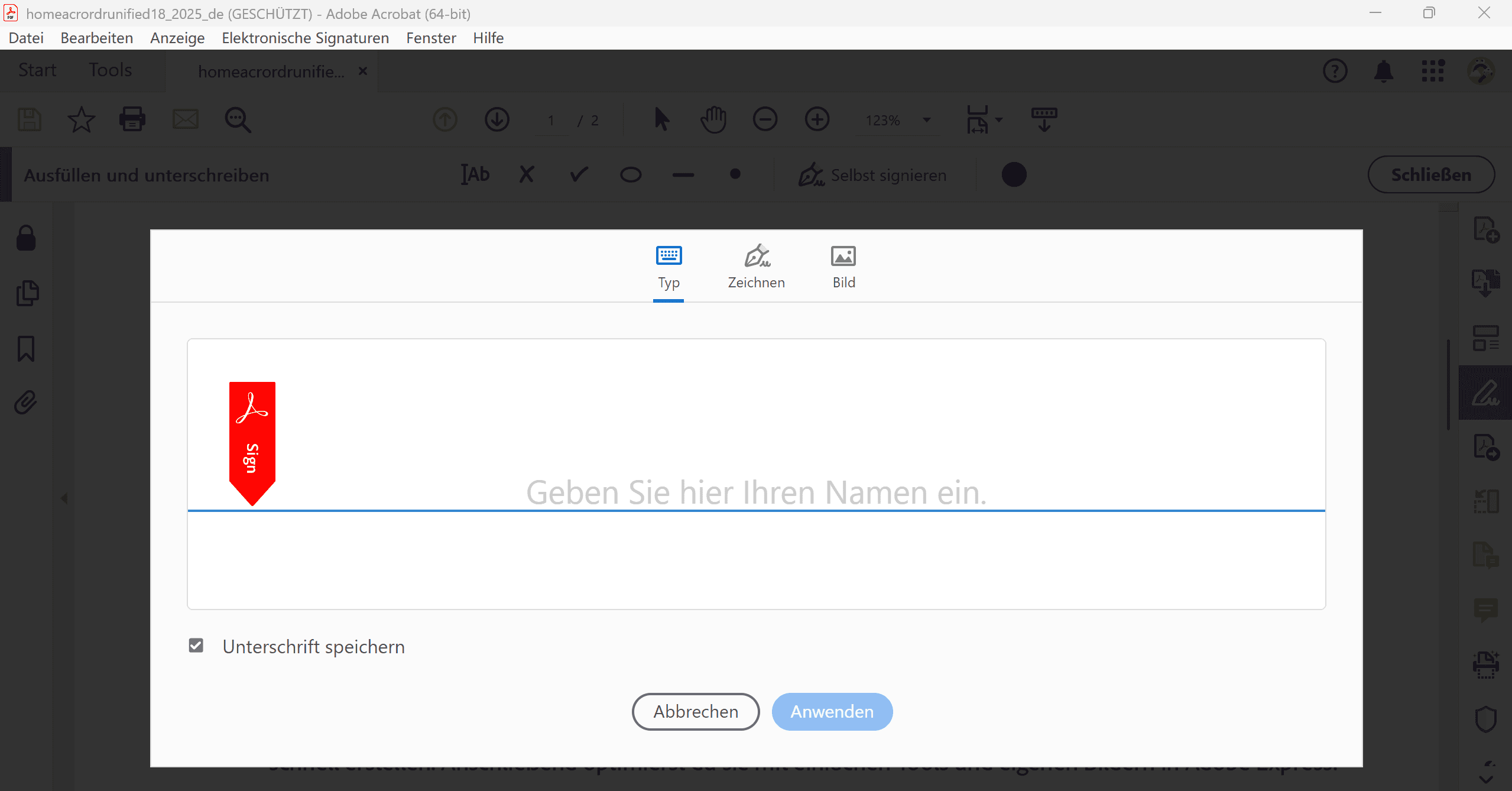The image size is (1512, 791).
Task: Click the search magnifier icon
Action: (238, 120)
